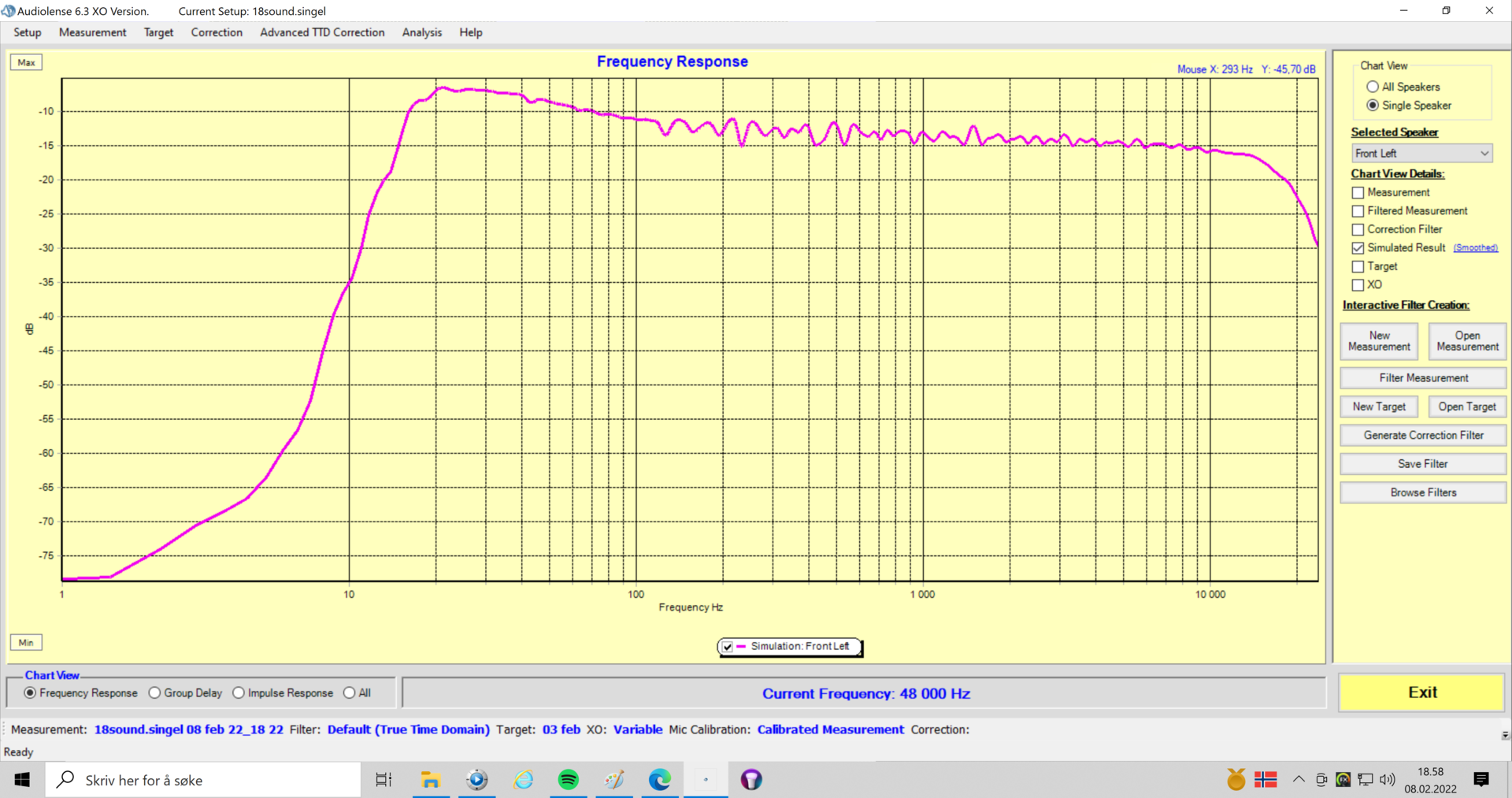Enable the Measurement checkbox

[x=1358, y=192]
